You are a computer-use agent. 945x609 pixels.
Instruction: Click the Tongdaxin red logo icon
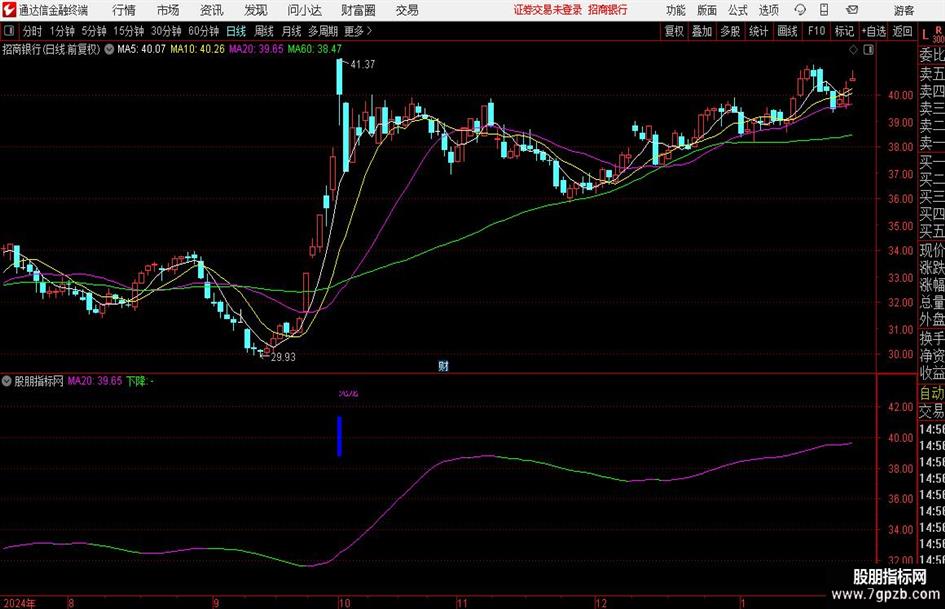[9, 10]
